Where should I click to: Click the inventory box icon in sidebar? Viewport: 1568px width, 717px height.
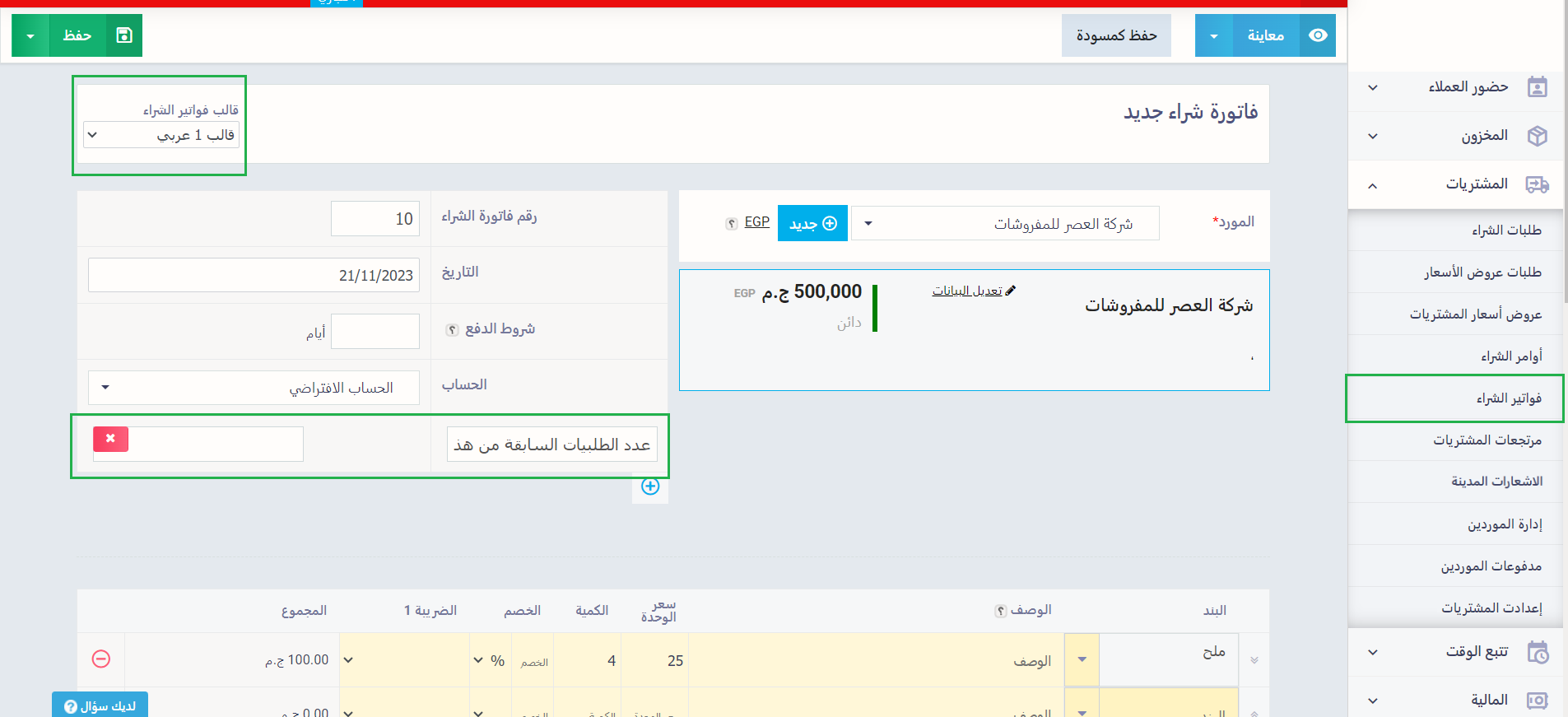click(1537, 136)
